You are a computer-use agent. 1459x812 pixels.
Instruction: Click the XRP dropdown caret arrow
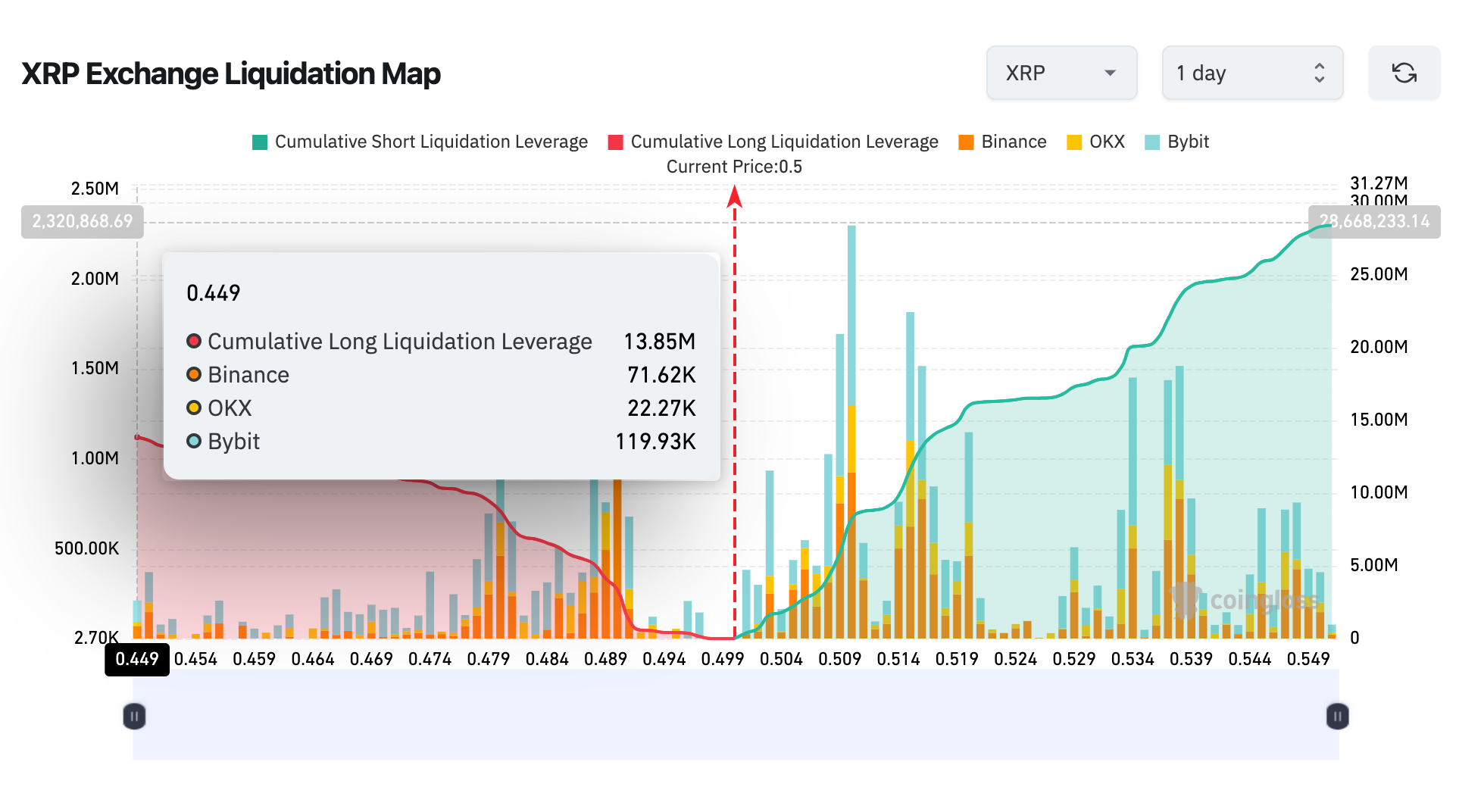click(1110, 73)
